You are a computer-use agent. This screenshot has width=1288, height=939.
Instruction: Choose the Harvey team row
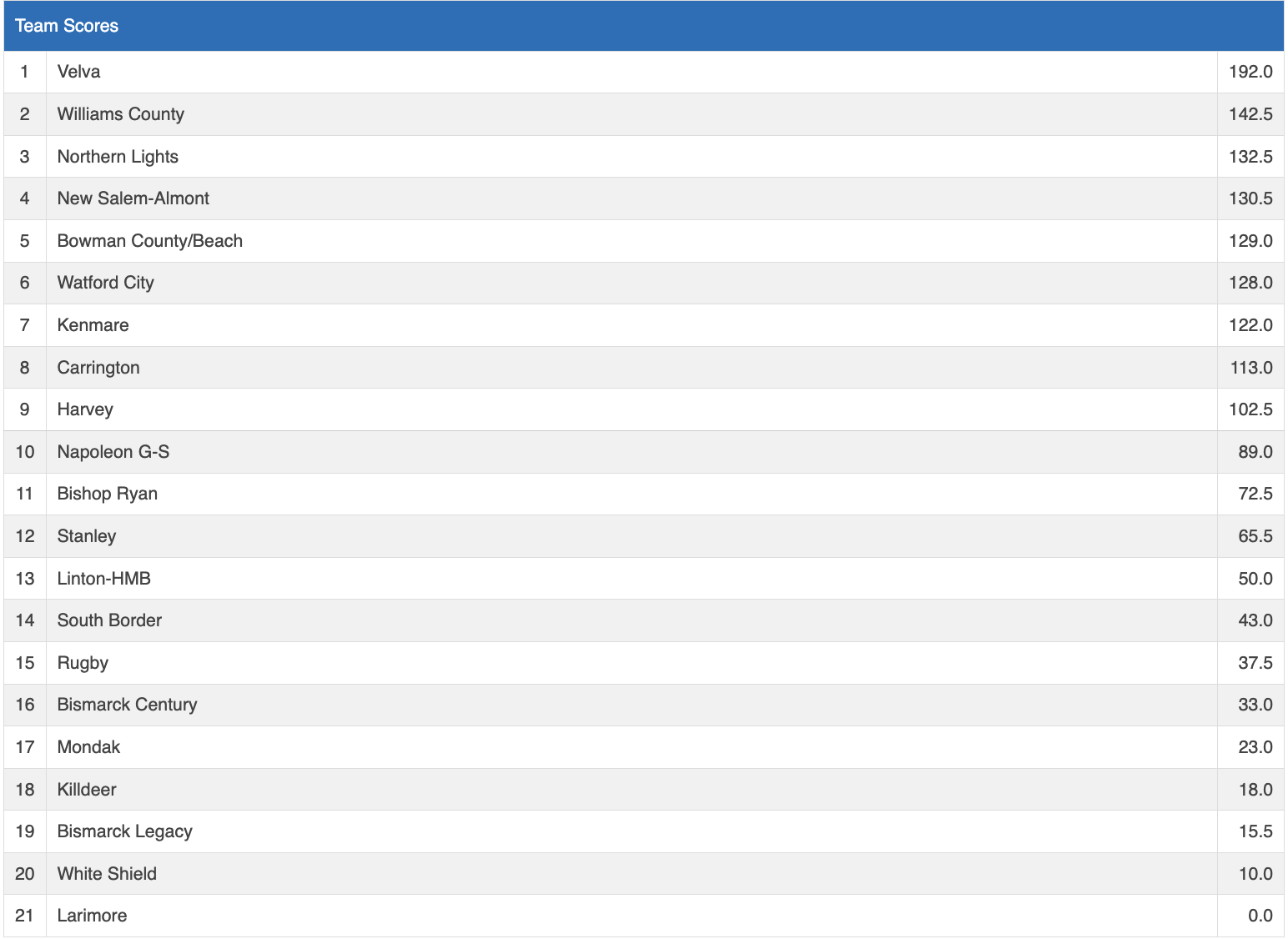85,409
